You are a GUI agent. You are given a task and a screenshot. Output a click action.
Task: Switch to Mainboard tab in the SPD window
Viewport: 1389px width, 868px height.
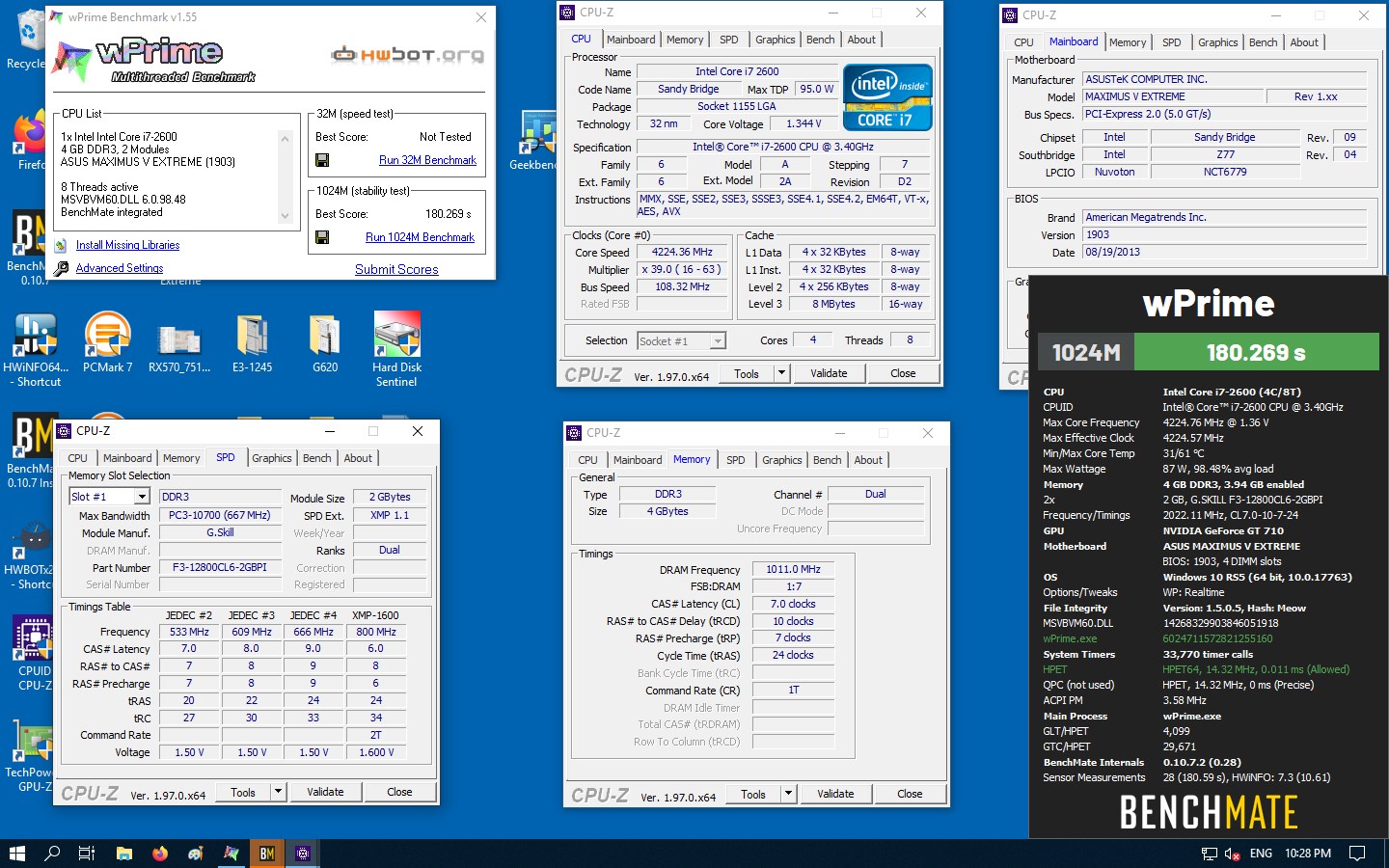coord(127,458)
